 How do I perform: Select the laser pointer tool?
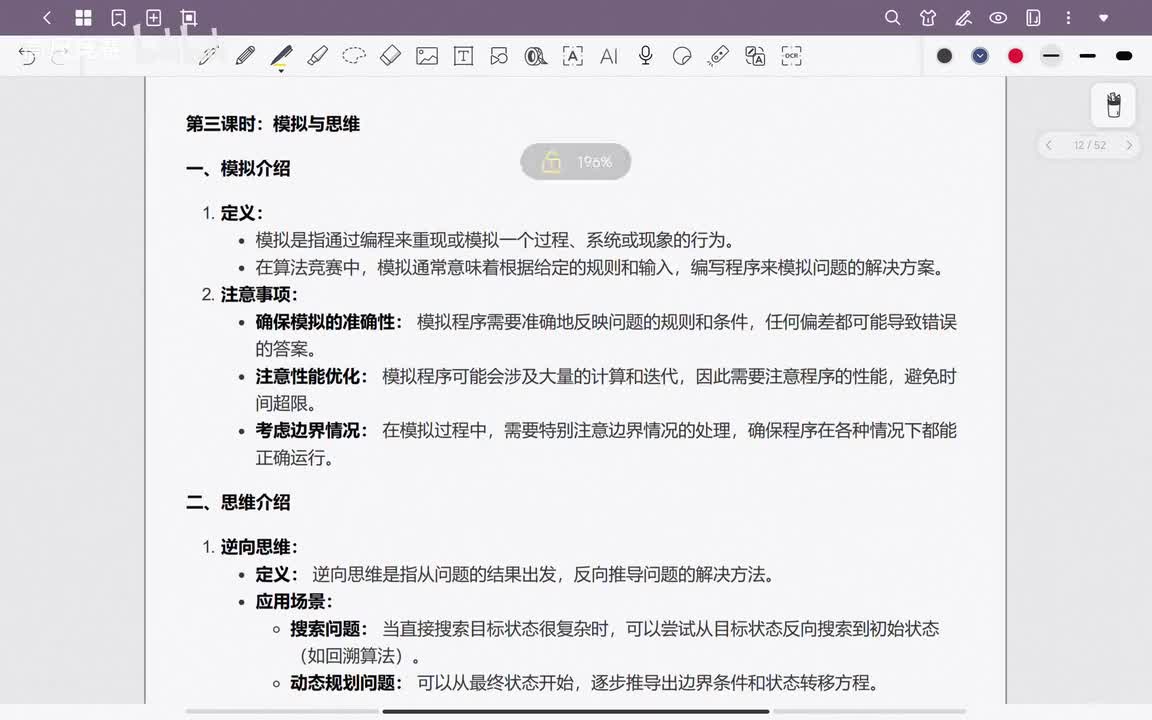(718, 56)
